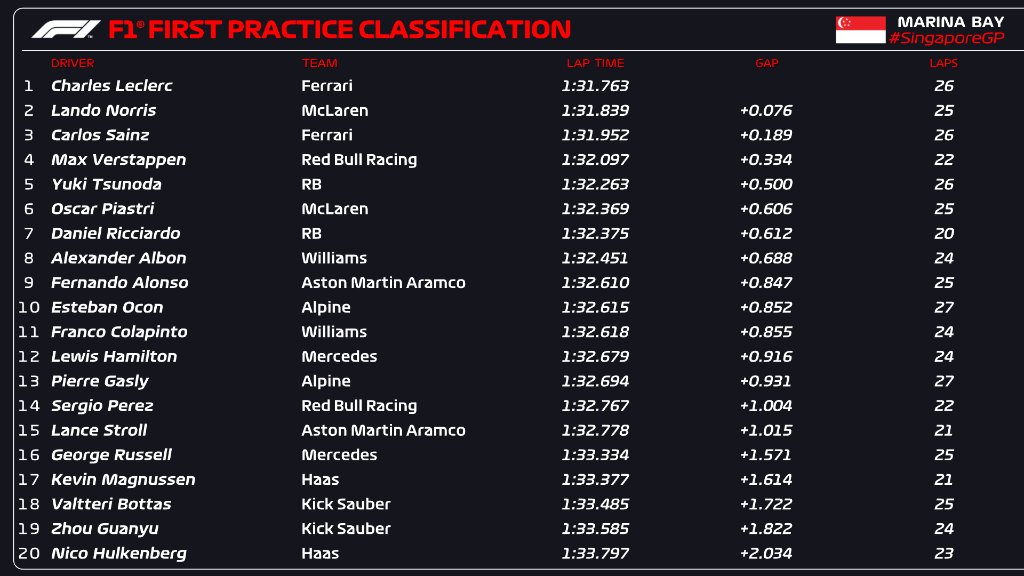The height and width of the screenshot is (576, 1024).
Task: Click Lewis Hamilton's gap +0.916
Action: 765,356
